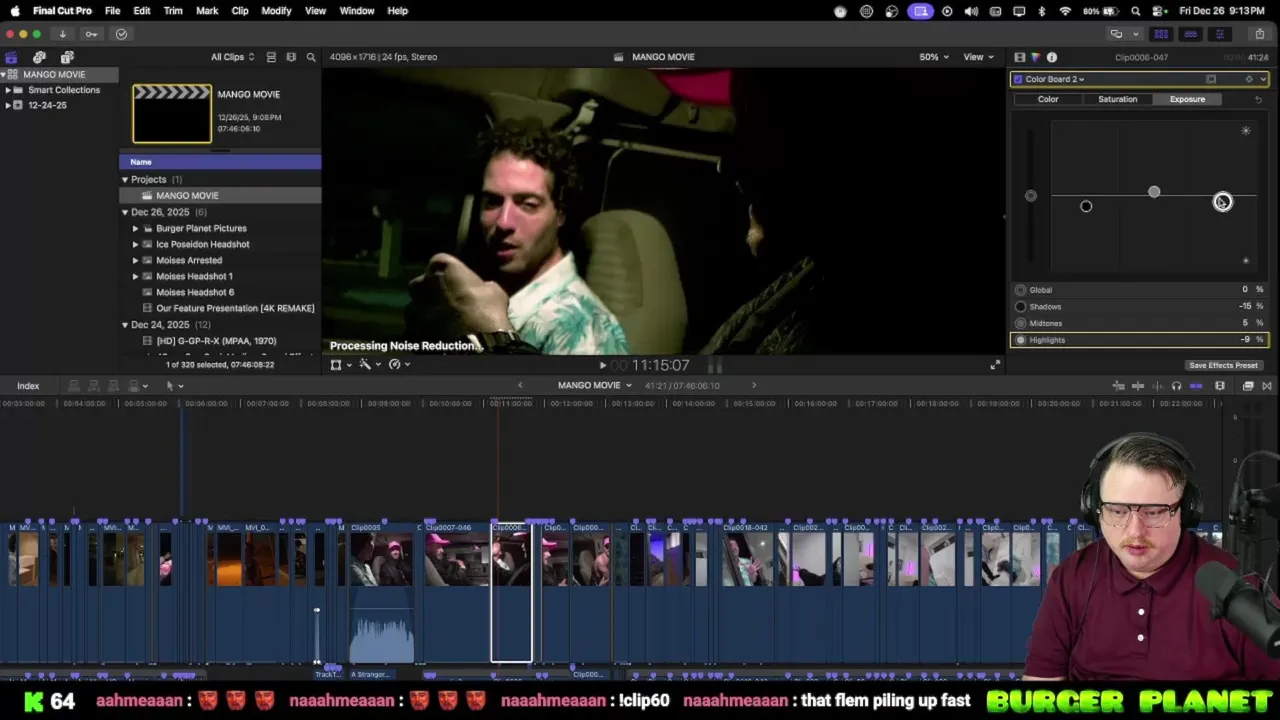Go back in timeline history arrow
Viewport: 1280px width, 720px height.
pyautogui.click(x=520, y=385)
